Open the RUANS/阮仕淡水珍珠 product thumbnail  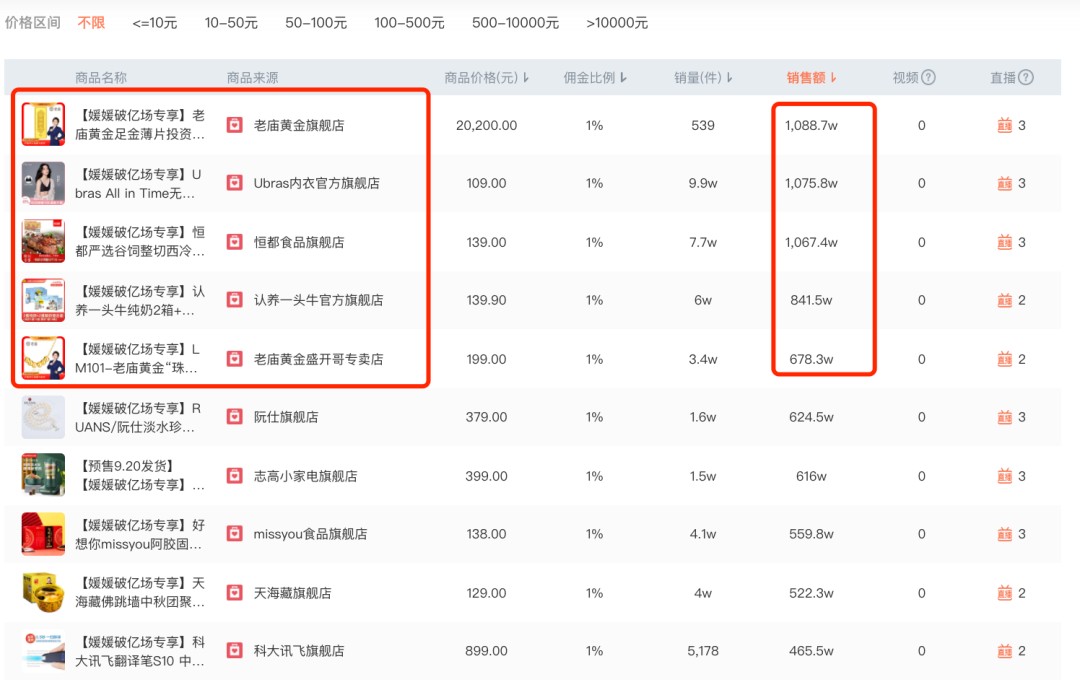pyautogui.click(x=43, y=417)
